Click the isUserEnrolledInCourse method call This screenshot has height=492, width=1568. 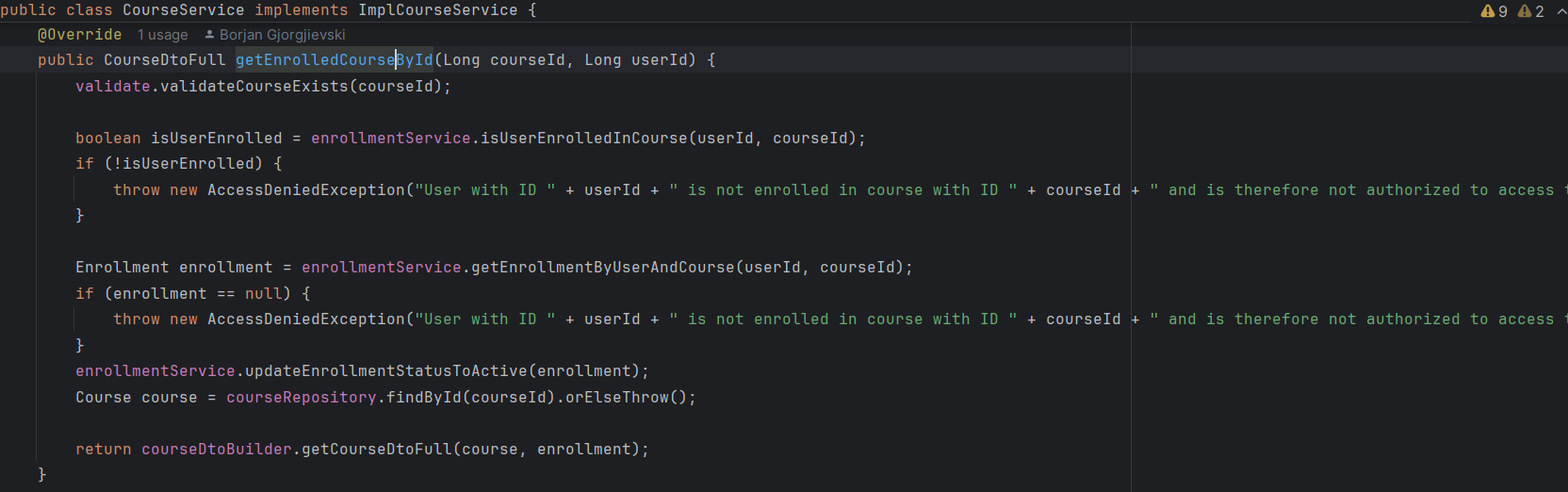[x=583, y=139]
